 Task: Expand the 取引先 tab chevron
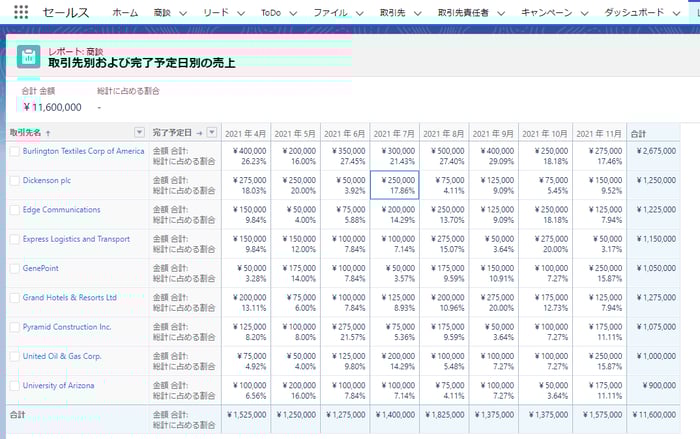pos(417,13)
